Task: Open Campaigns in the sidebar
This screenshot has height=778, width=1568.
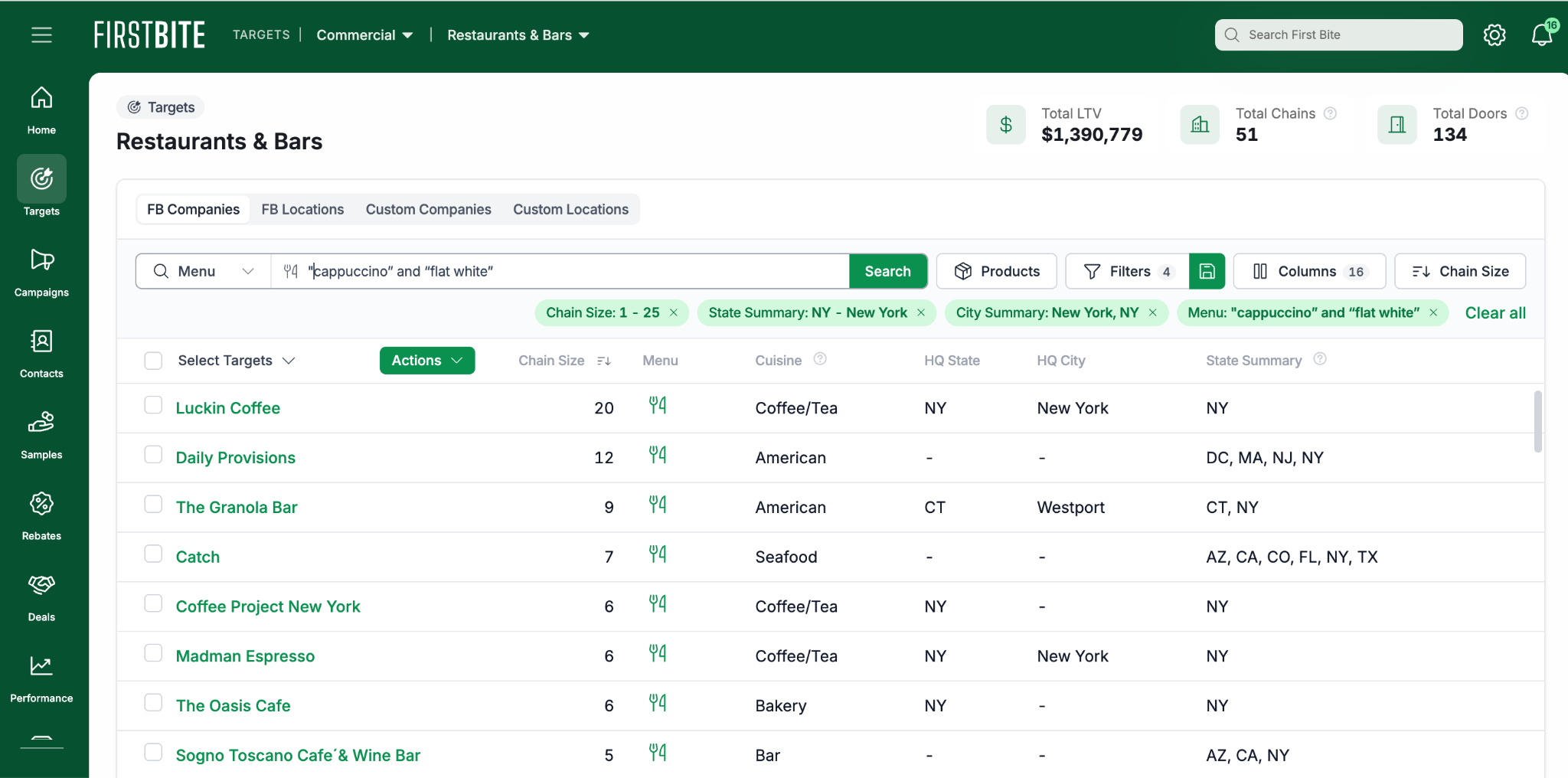Action: [41, 273]
